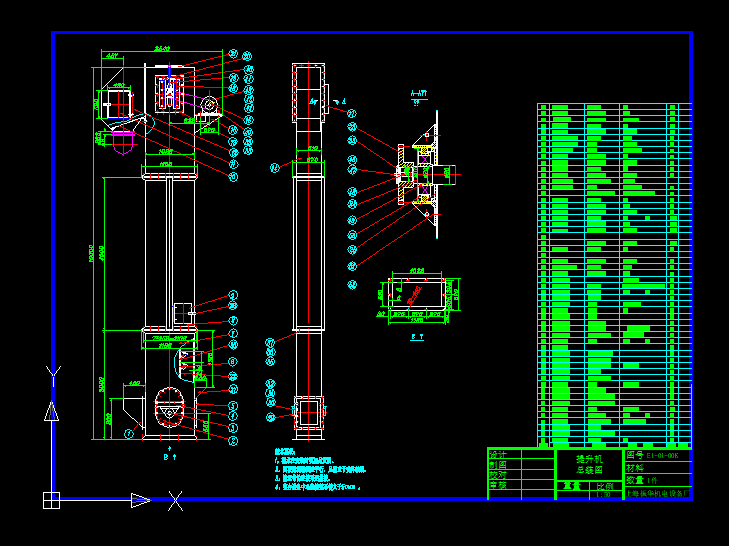Select the 'B' view label under flange view
The height and width of the screenshot is (546, 729).
417,336
